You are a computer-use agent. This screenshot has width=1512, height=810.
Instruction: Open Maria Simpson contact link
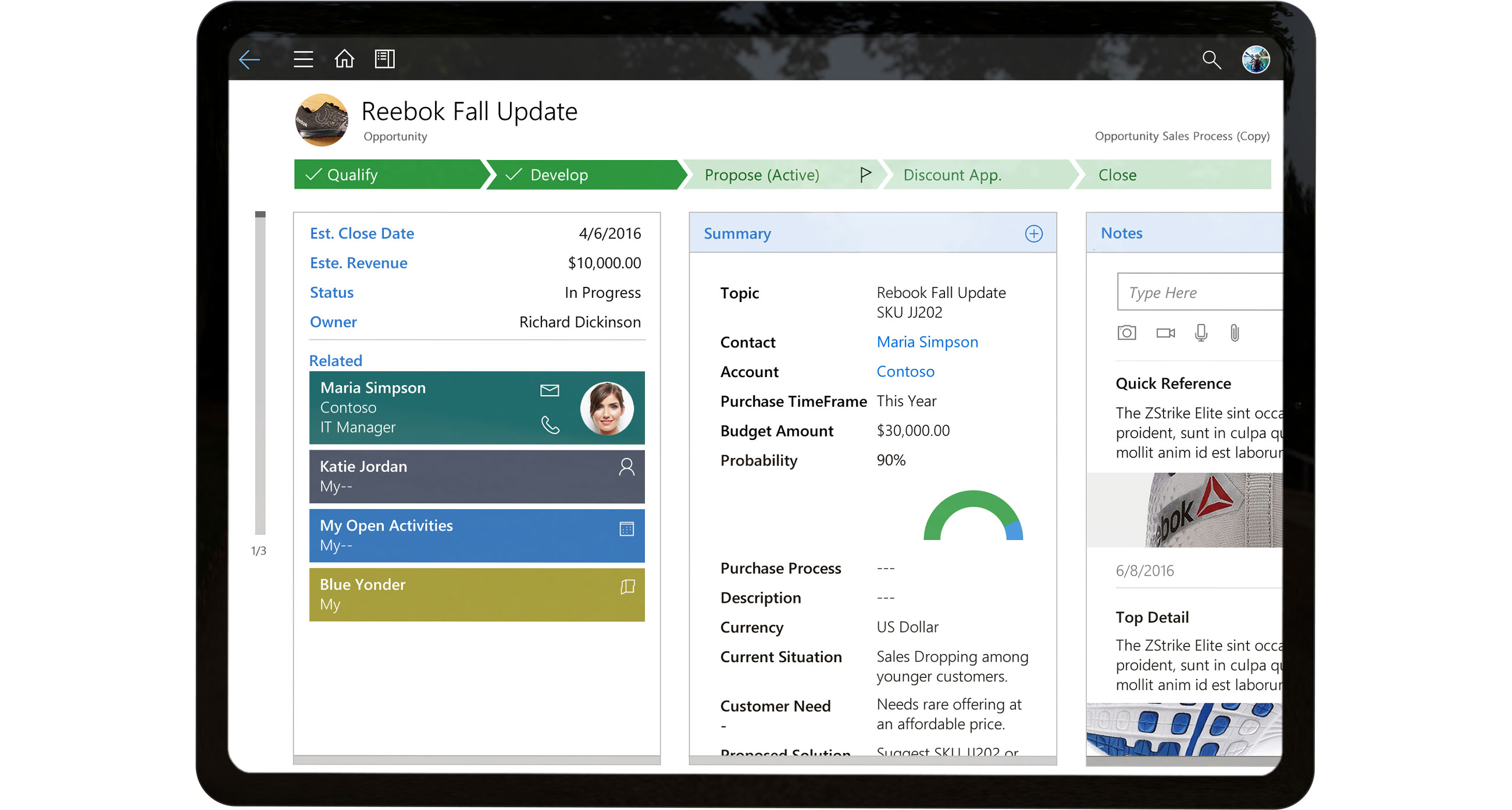(927, 342)
